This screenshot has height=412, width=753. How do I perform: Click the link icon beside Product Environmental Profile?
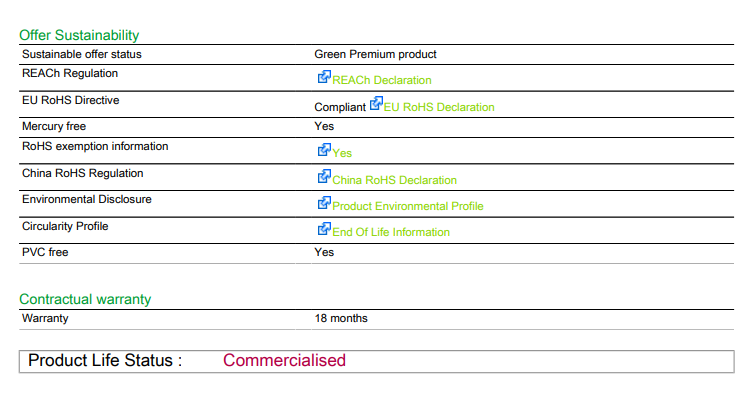324,203
